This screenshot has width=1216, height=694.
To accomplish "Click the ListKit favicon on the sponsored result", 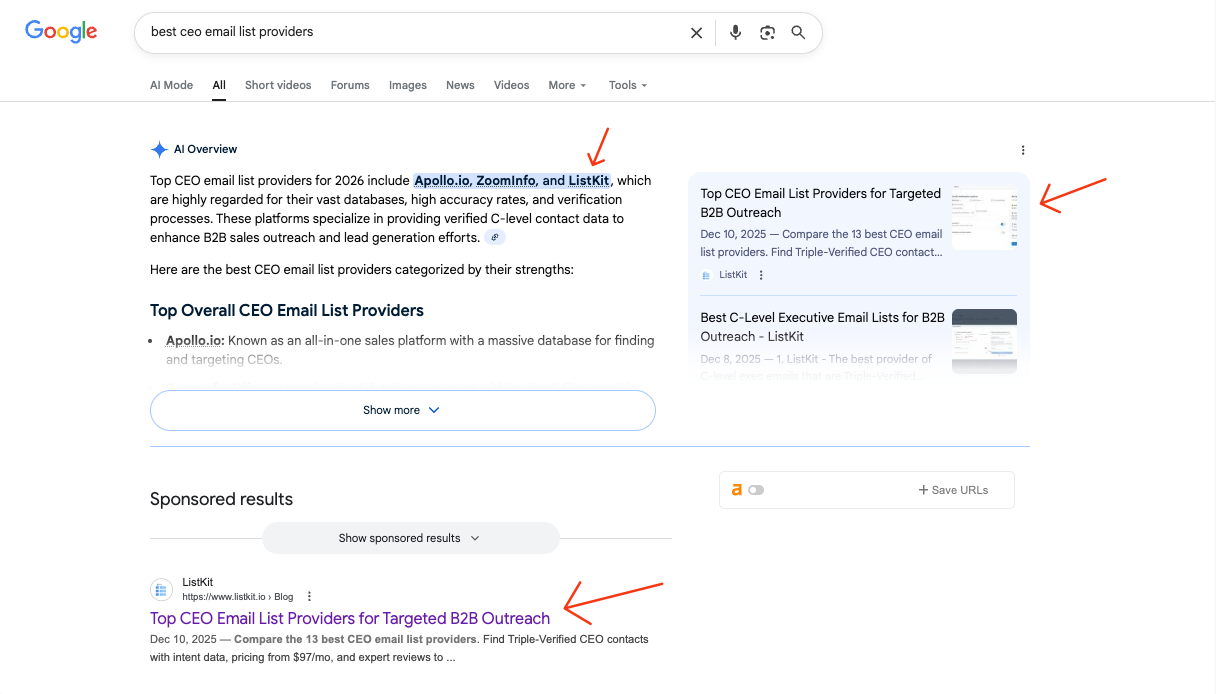I will (161, 589).
